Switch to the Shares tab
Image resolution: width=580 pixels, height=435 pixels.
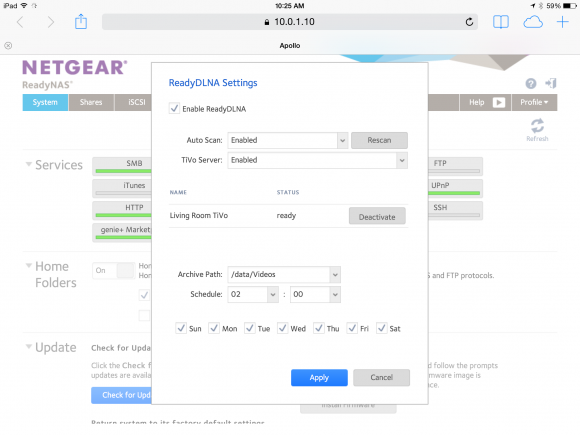pos(91,102)
